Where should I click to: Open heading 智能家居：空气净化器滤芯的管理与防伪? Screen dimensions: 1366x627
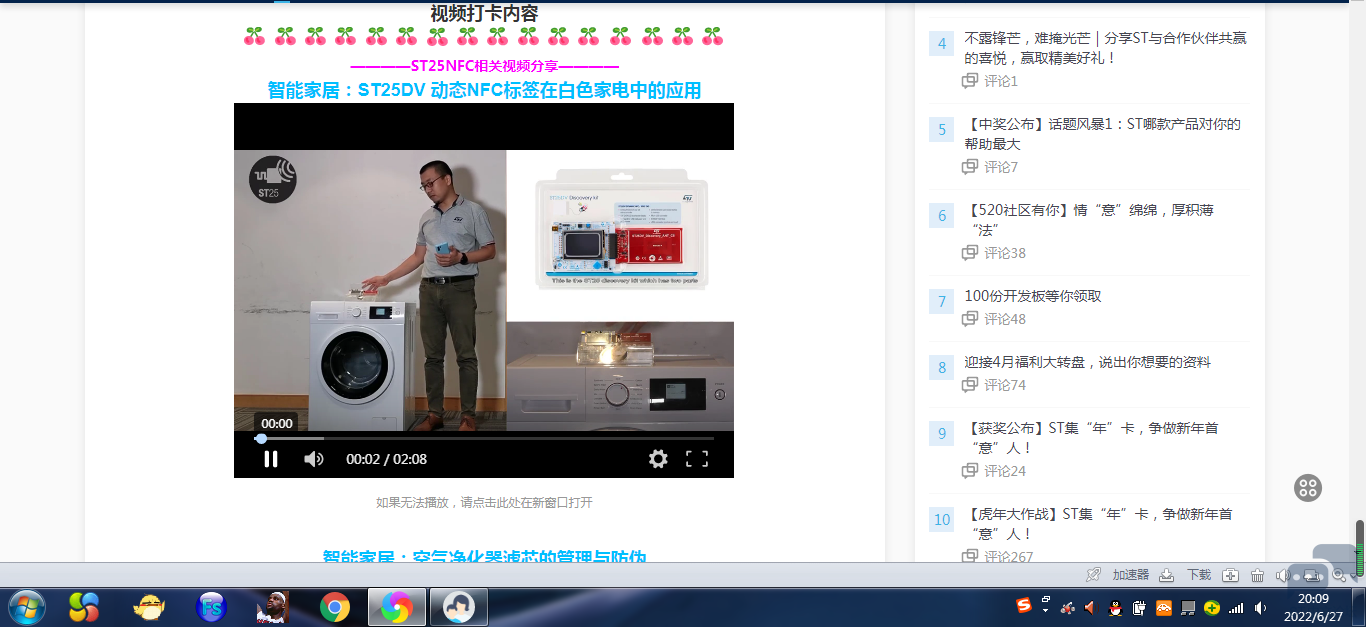click(x=484, y=556)
